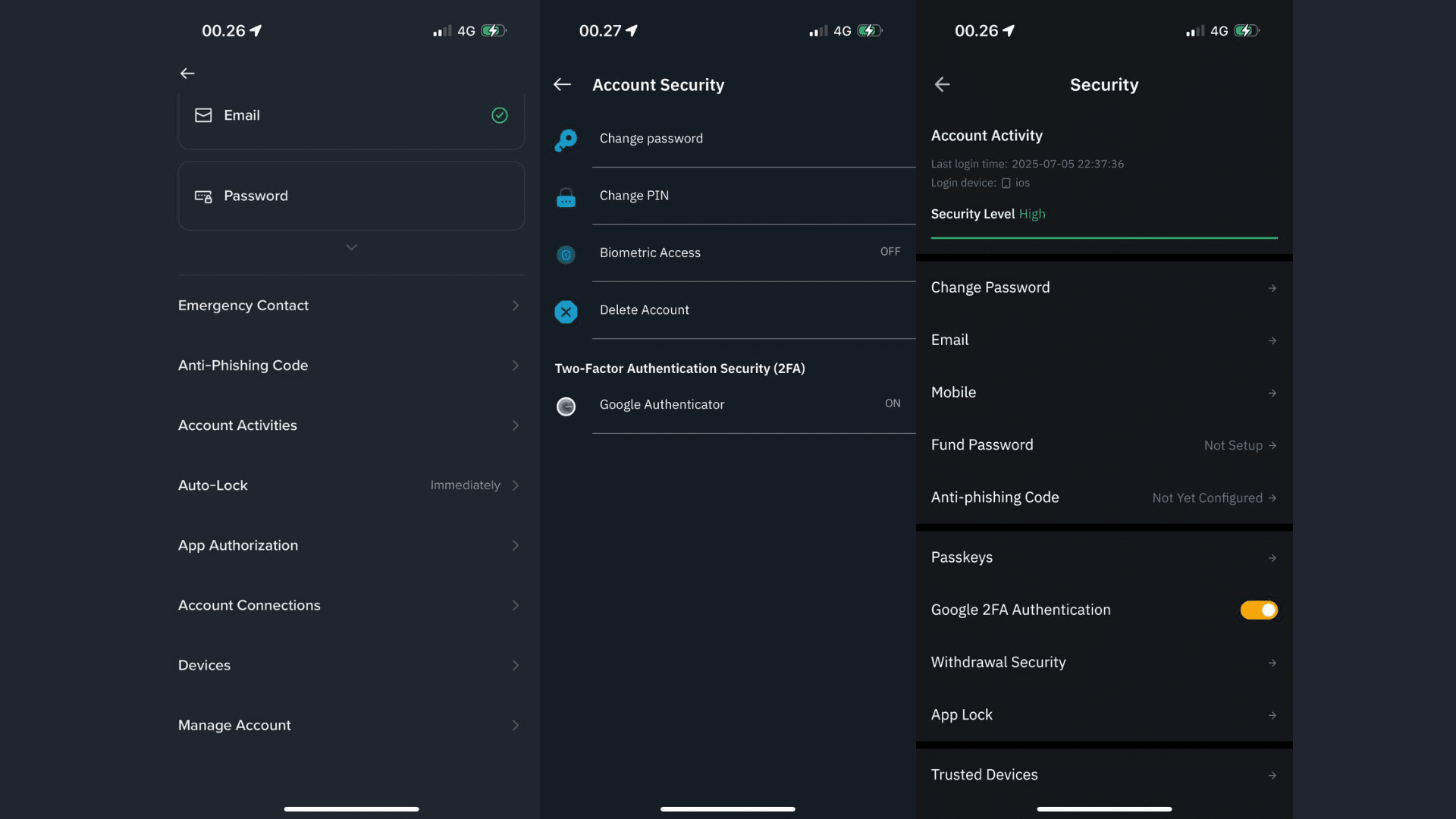
Task: Click the password icon in Password card
Action: click(203, 196)
